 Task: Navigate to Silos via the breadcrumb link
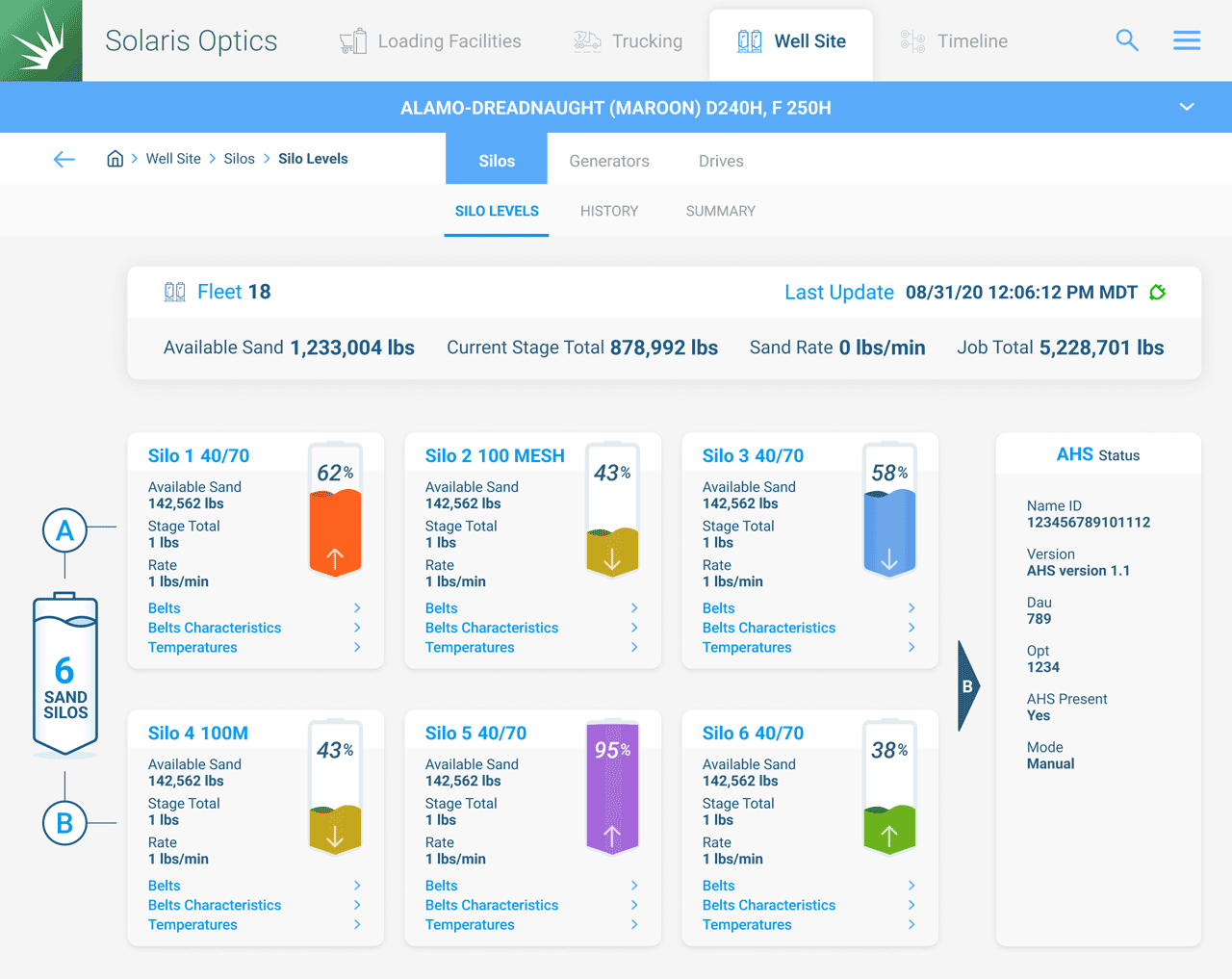click(239, 158)
